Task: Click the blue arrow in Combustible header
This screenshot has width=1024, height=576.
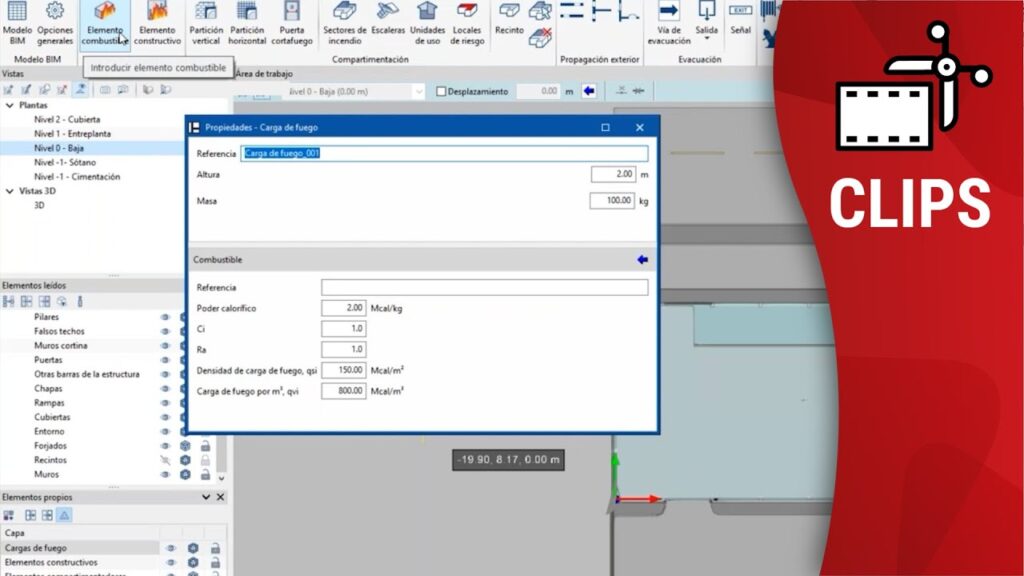Action: tap(642, 260)
